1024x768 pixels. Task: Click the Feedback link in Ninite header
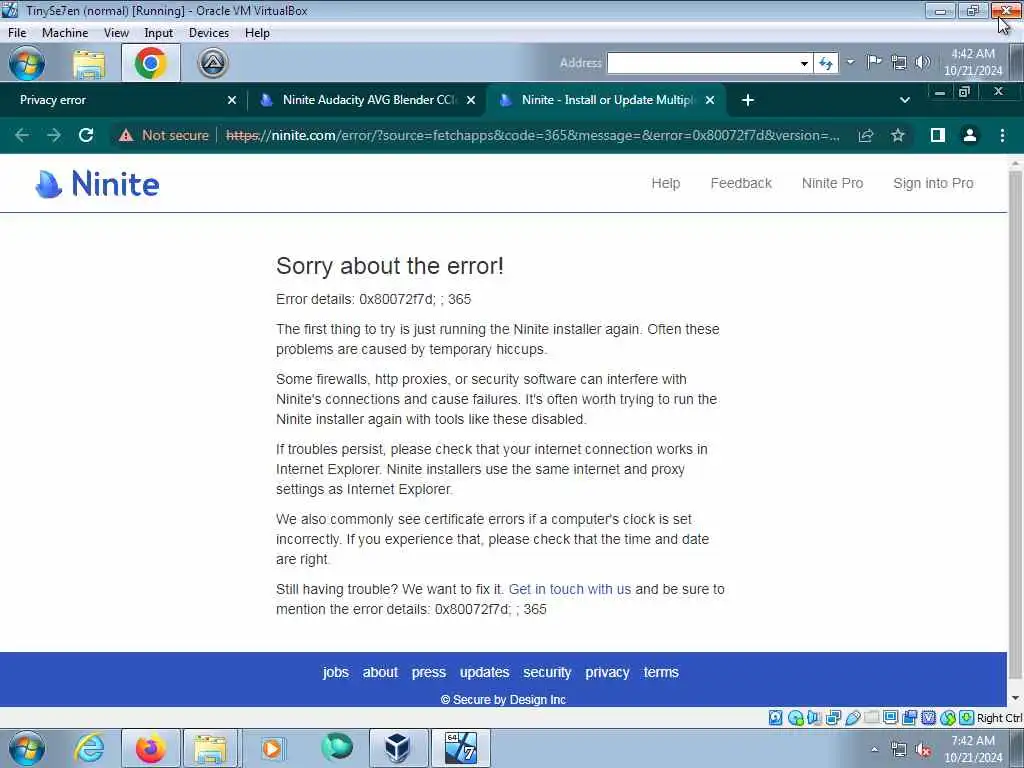(x=741, y=184)
